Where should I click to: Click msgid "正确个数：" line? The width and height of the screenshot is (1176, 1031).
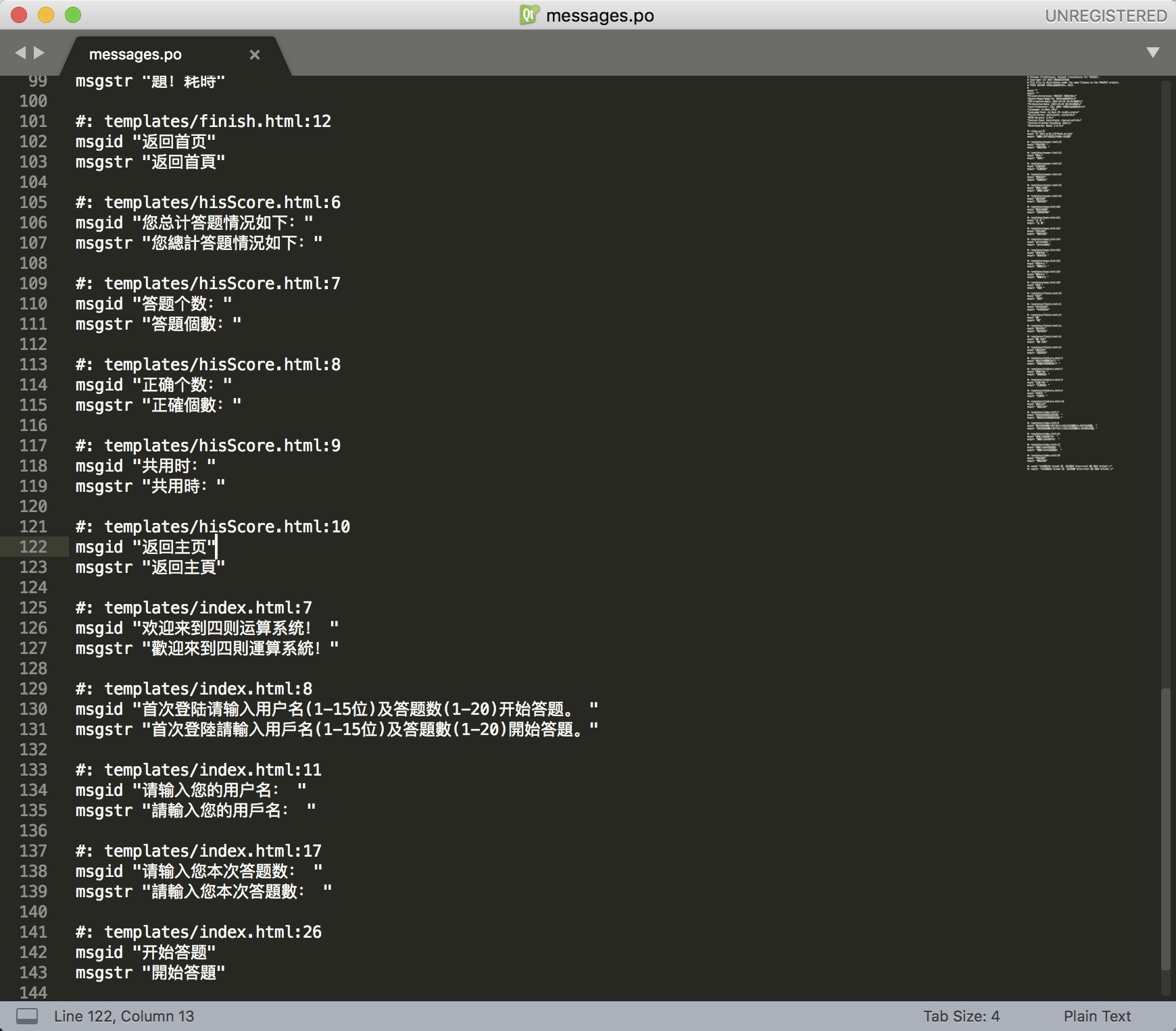click(x=154, y=385)
